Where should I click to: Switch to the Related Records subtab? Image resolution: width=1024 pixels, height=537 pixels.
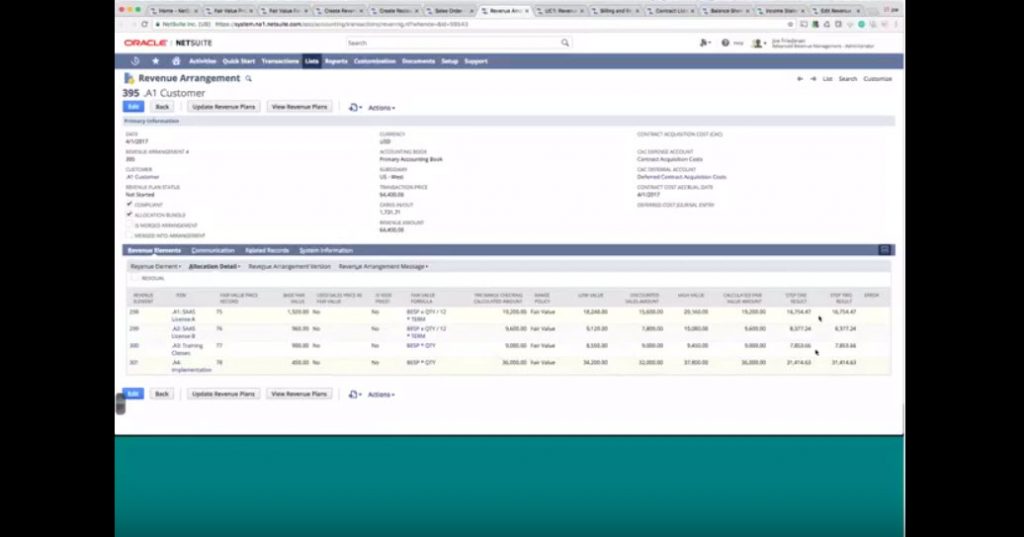[x=267, y=250]
